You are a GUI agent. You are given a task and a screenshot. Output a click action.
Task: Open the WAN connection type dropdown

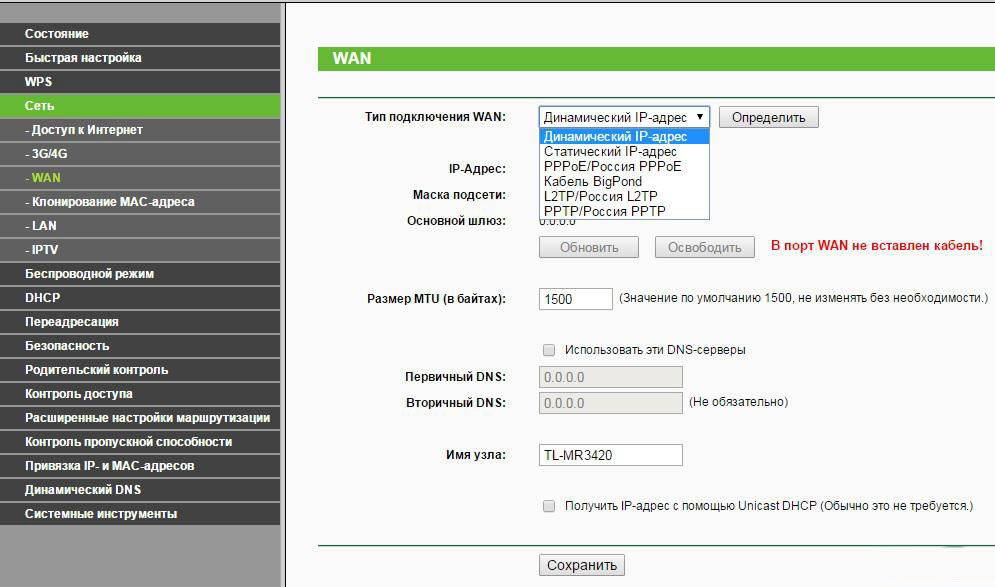[x=624, y=117]
